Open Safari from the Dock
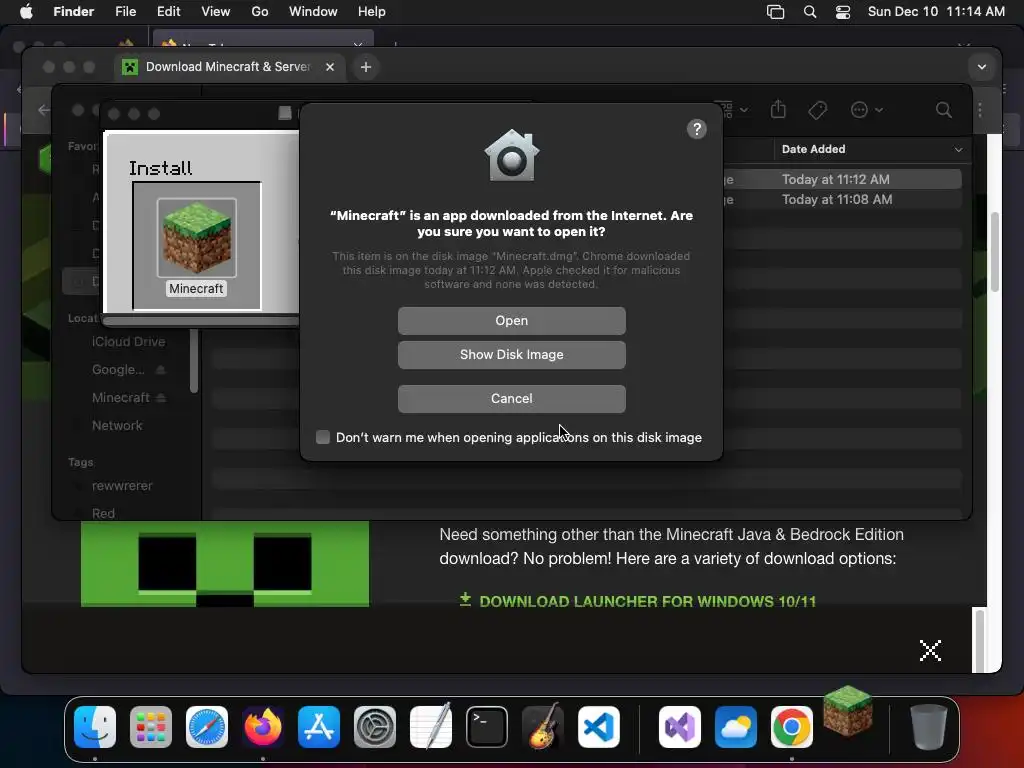 pyautogui.click(x=207, y=727)
